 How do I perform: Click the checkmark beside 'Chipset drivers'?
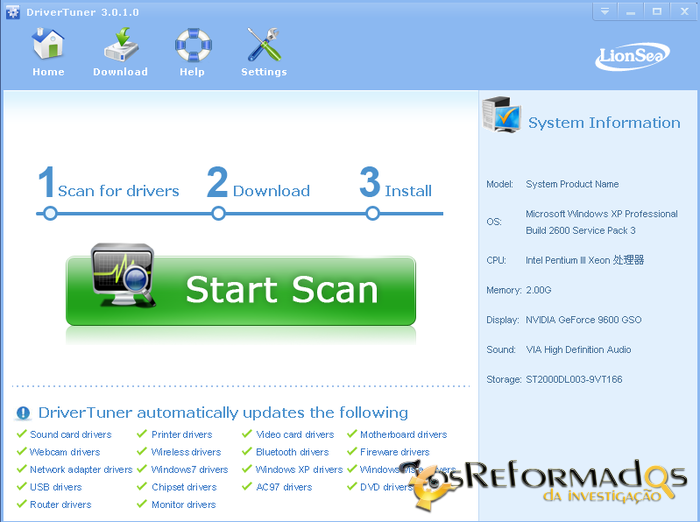(142, 486)
